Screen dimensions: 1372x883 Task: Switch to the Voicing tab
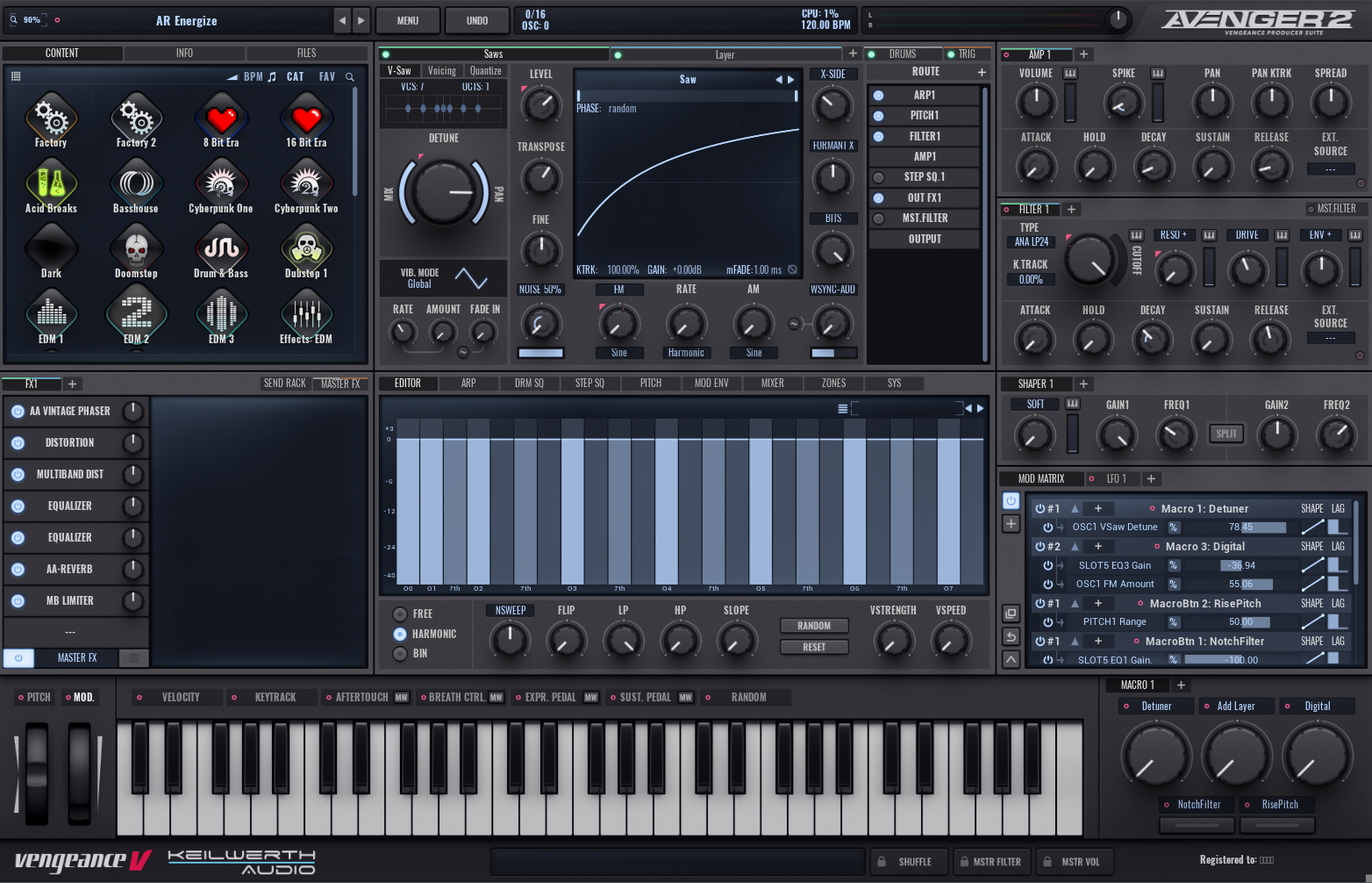(442, 71)
